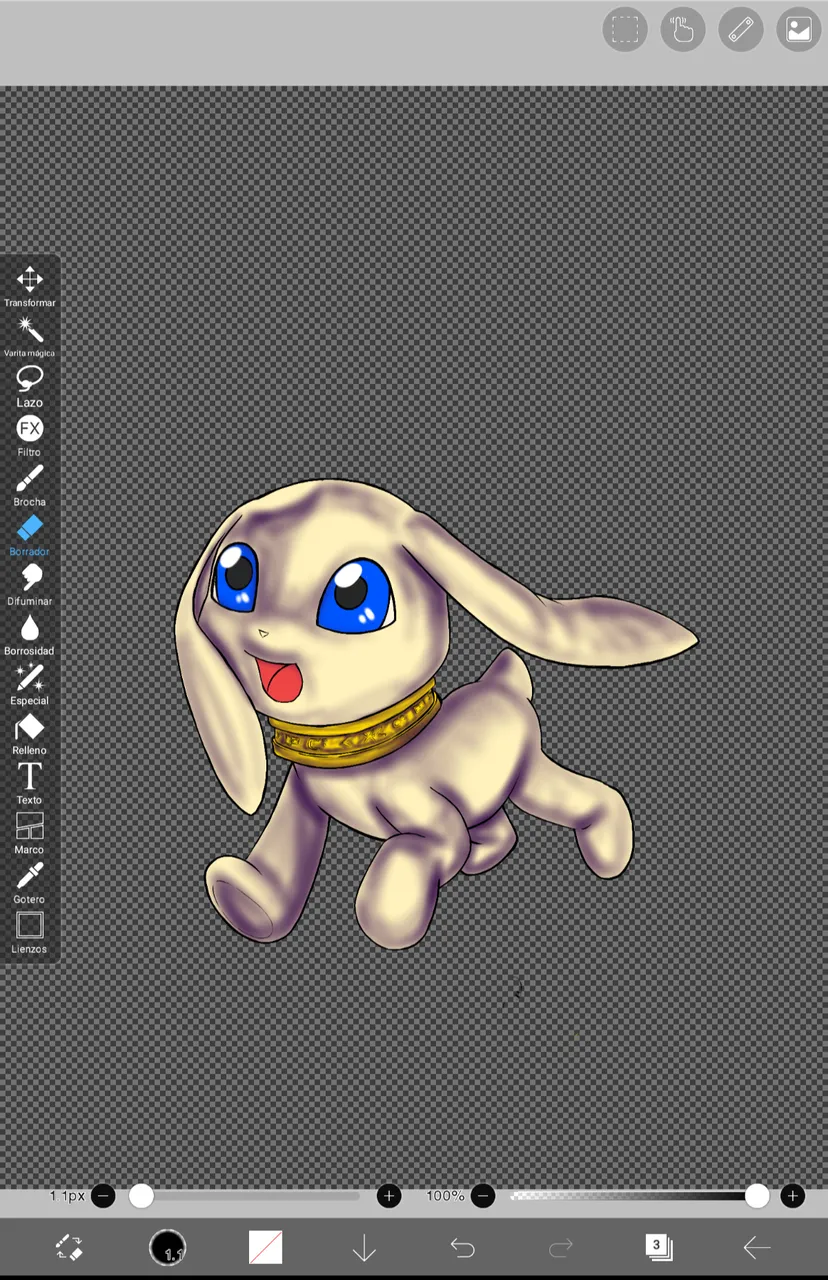Click the brush size slider handle
828x1280 pixels.
(141, 1196)
